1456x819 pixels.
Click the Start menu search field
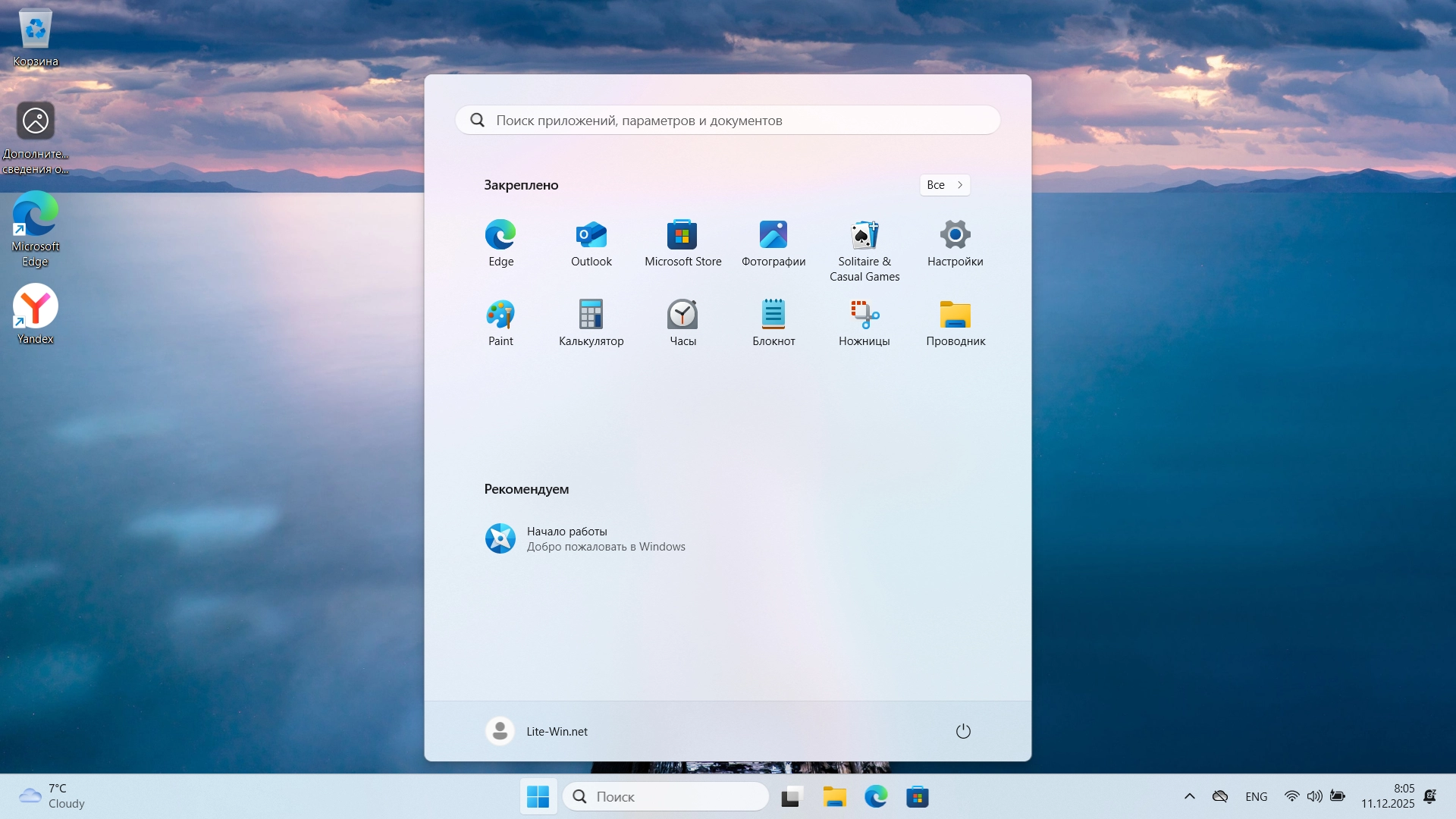pos(727,120)
